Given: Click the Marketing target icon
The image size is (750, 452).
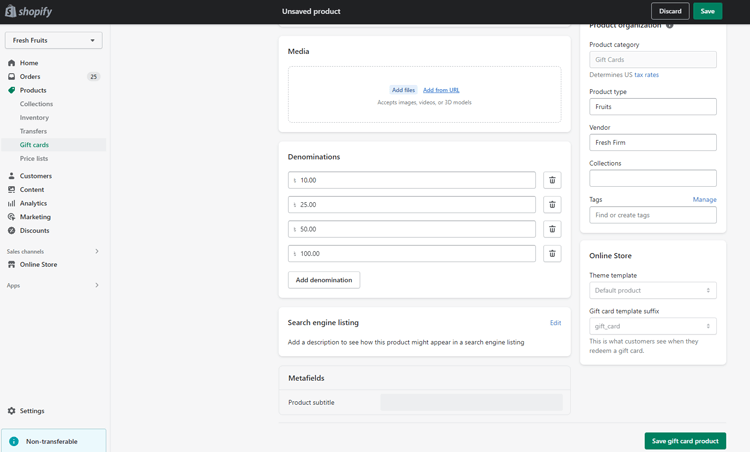Looking at the screenshot, I should click(x=11, y=217).
